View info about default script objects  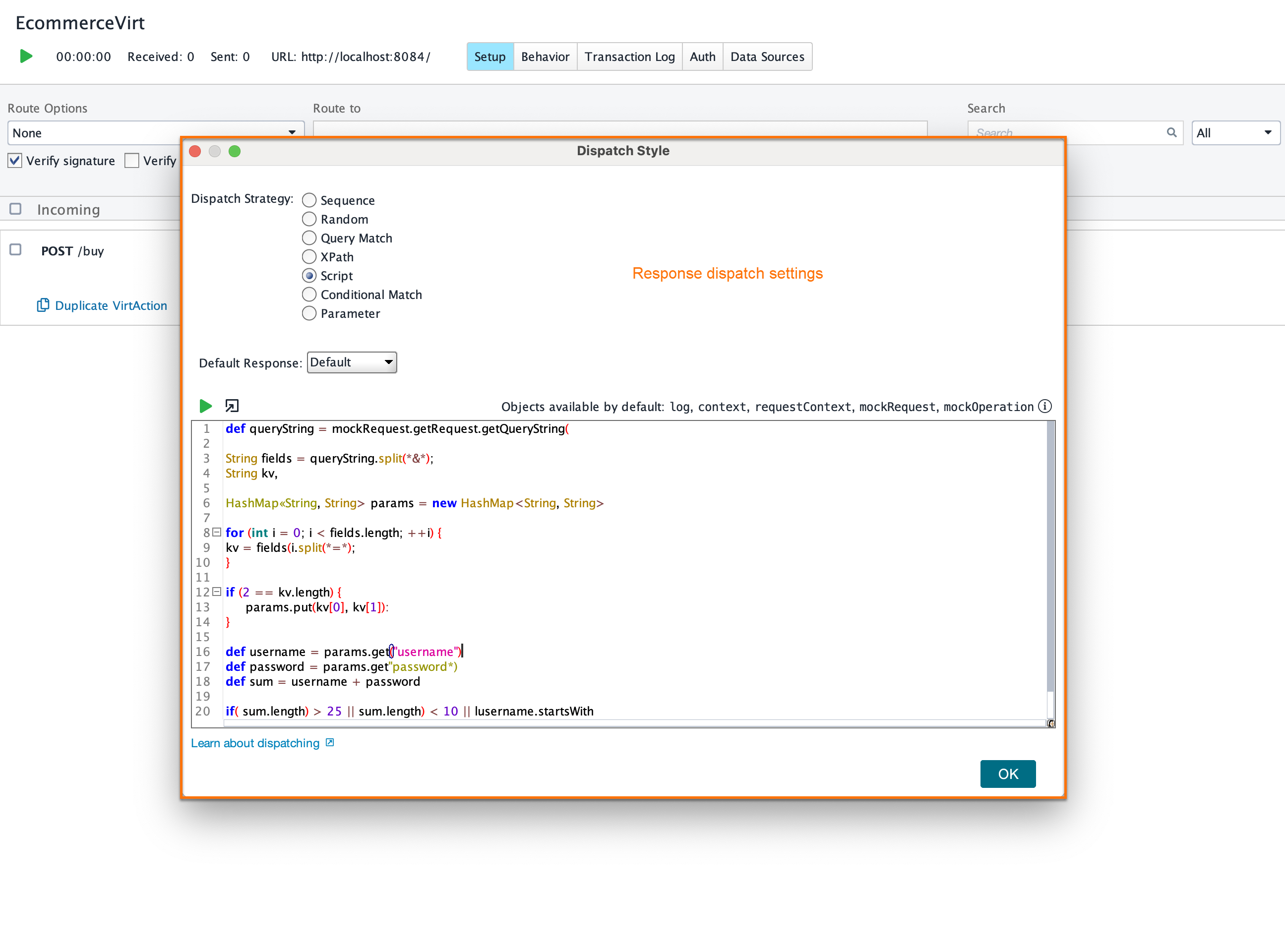[1044, 406]
